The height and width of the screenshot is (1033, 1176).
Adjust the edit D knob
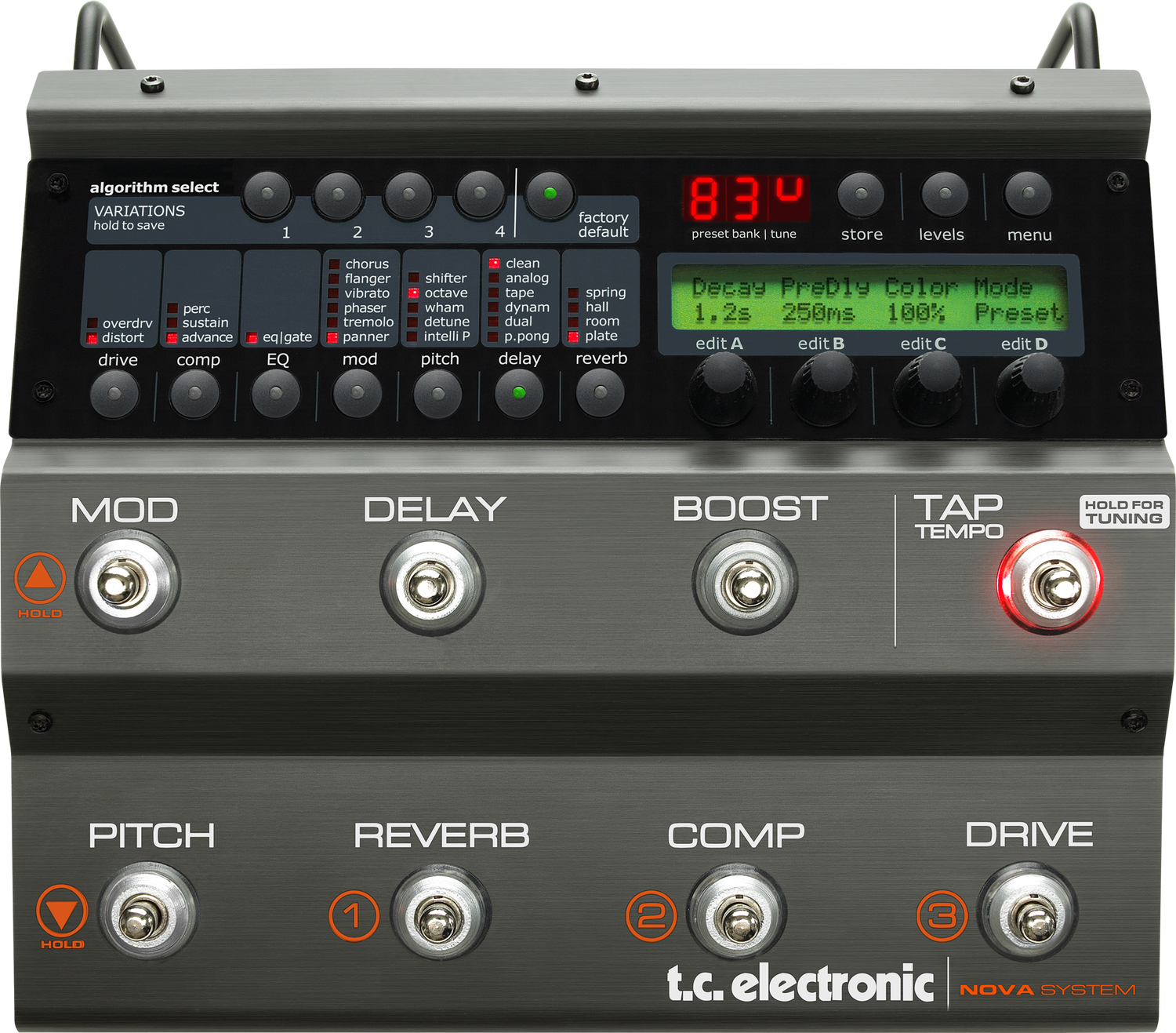point(1030,388)
